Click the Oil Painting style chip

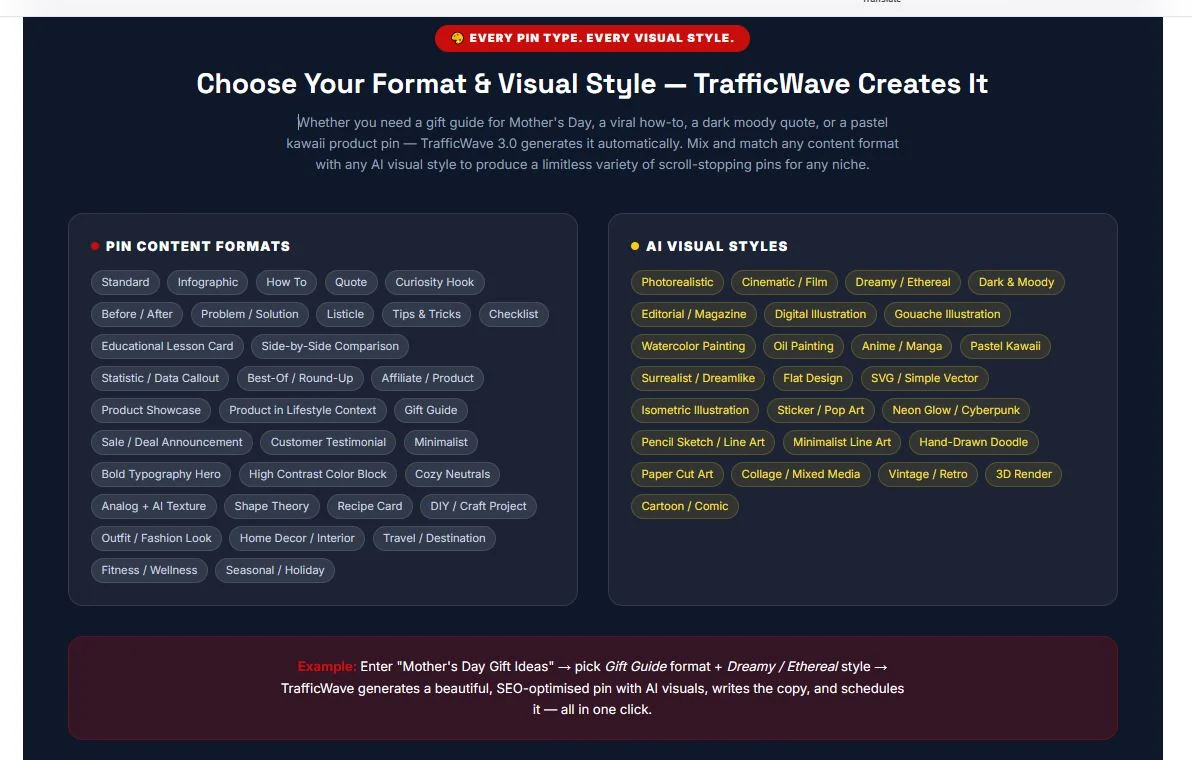(804, 346)
